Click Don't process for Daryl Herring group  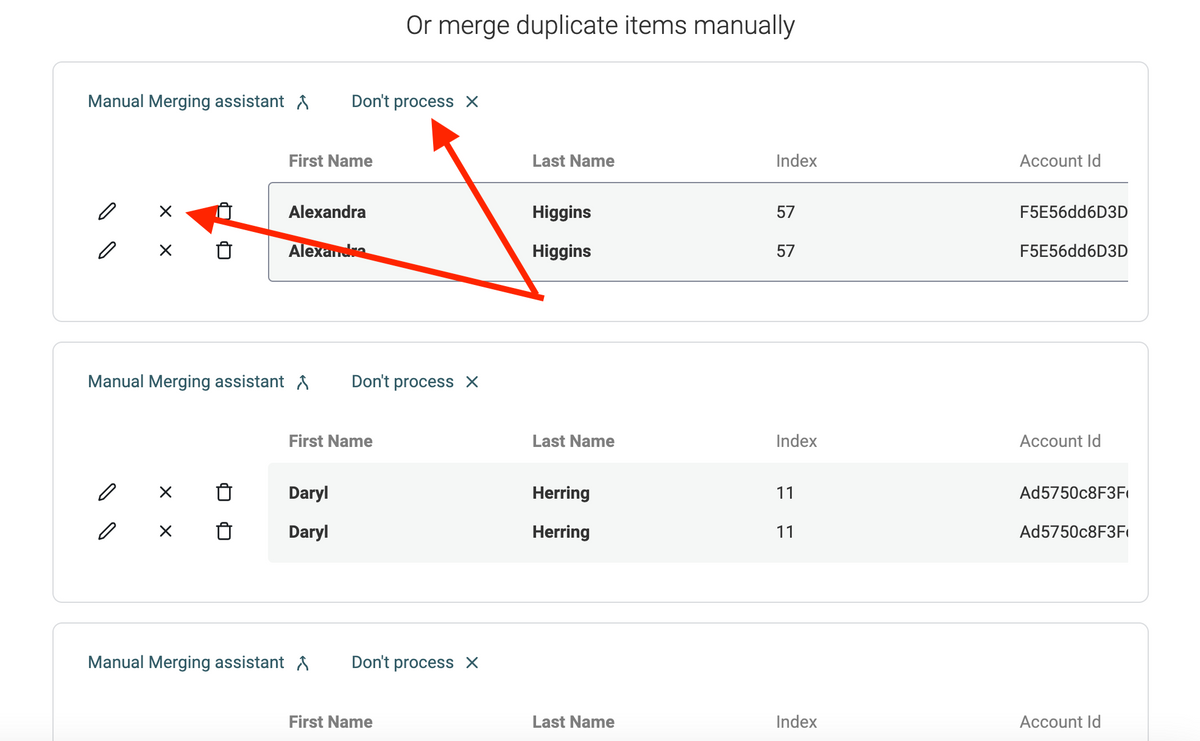(x=415, y=382)
